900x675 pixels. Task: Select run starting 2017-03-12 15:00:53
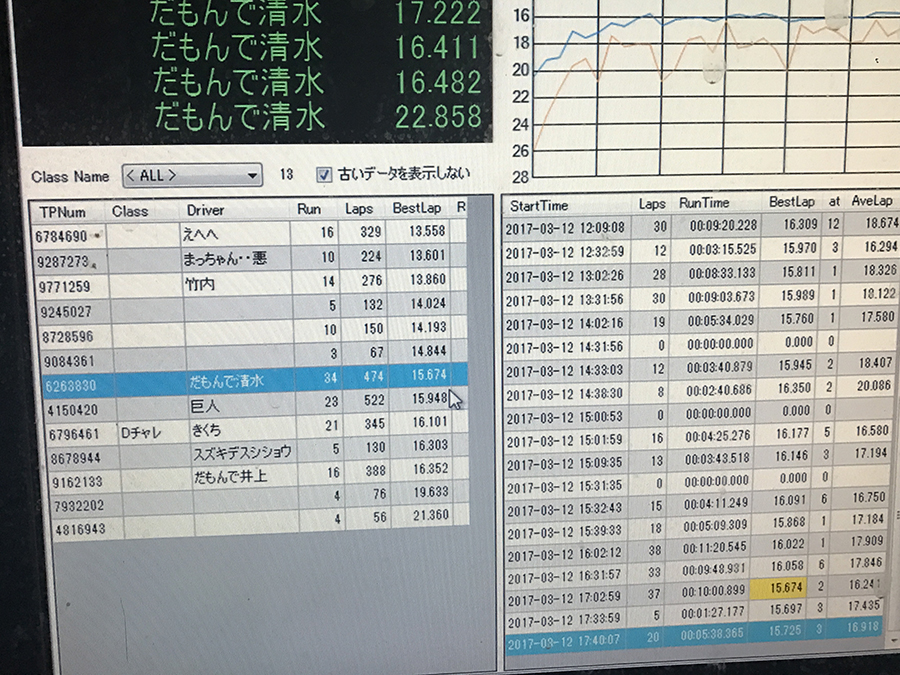(x=701, y=414)
